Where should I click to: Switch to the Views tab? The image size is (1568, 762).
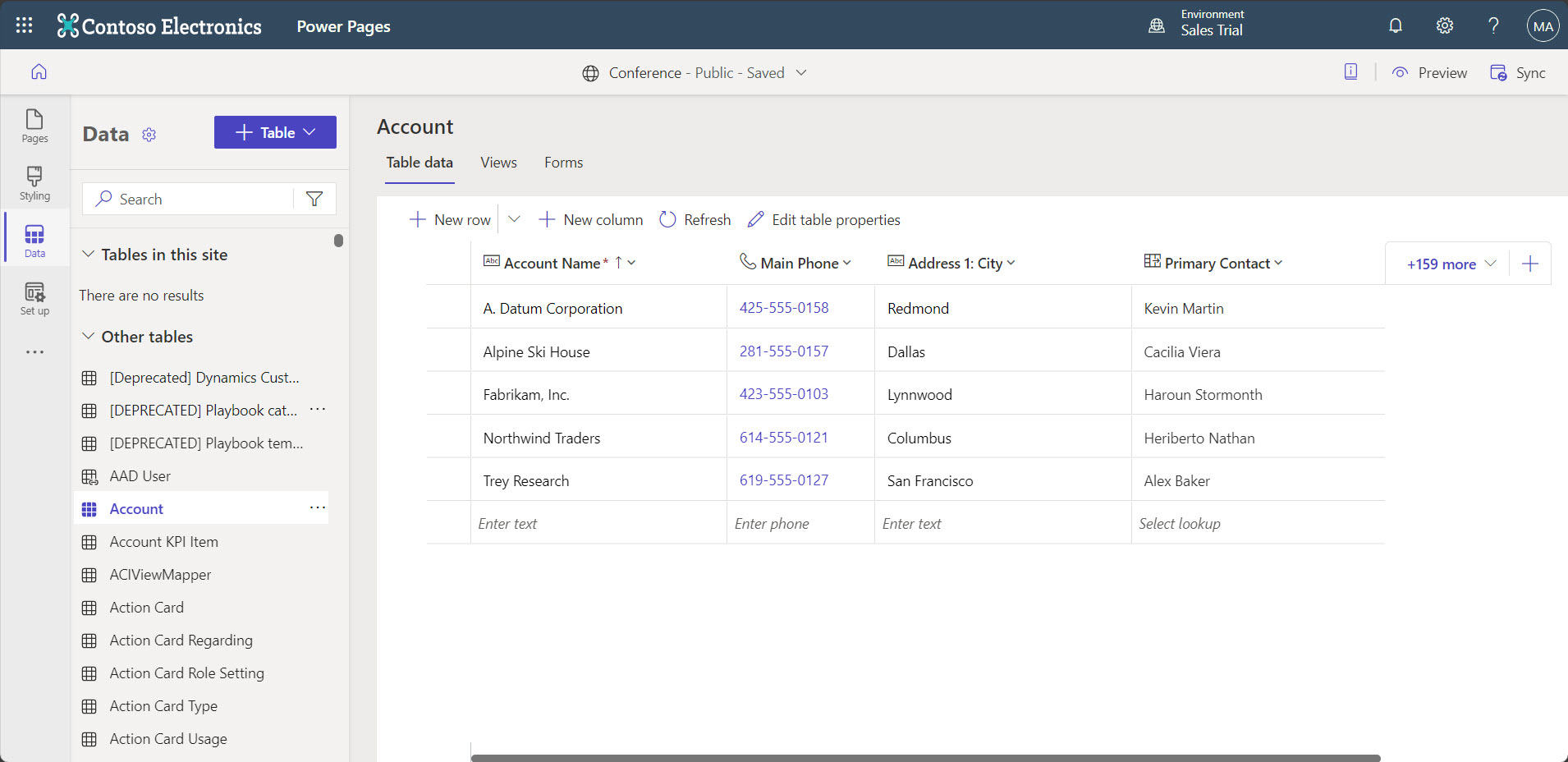498,163
